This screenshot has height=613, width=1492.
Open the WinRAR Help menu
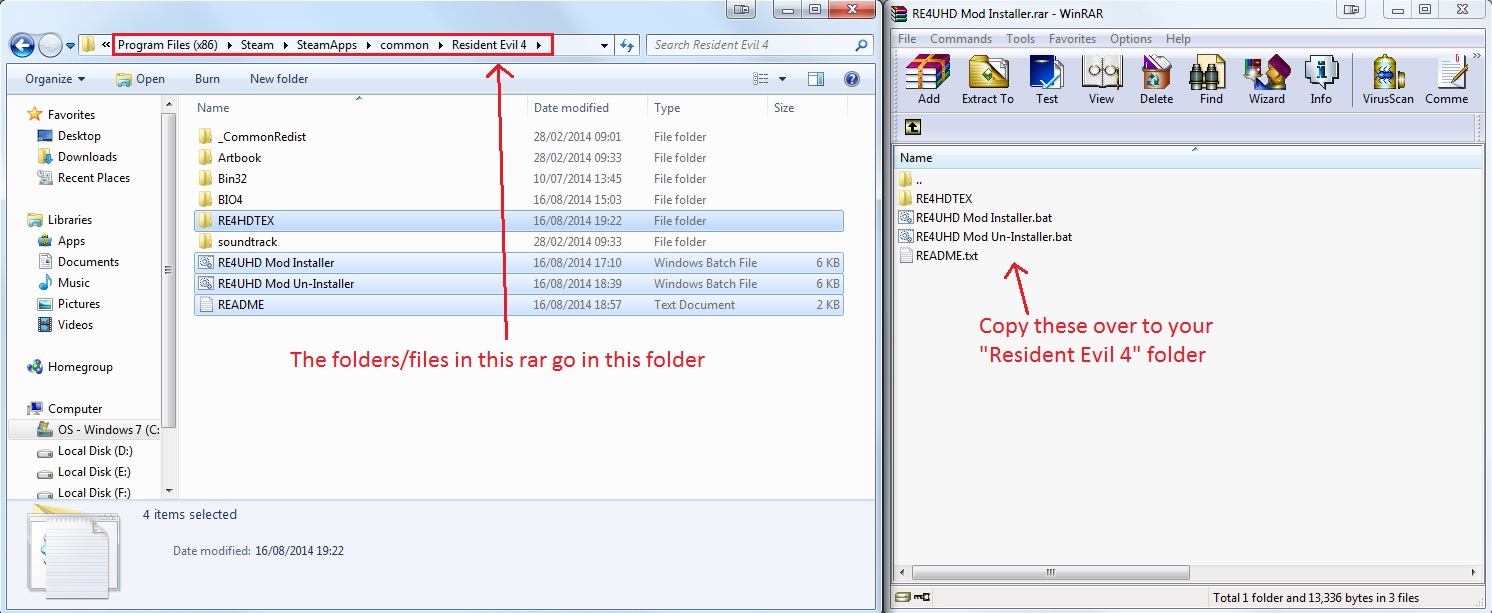pyautogui.click(x=1178, y=39)
